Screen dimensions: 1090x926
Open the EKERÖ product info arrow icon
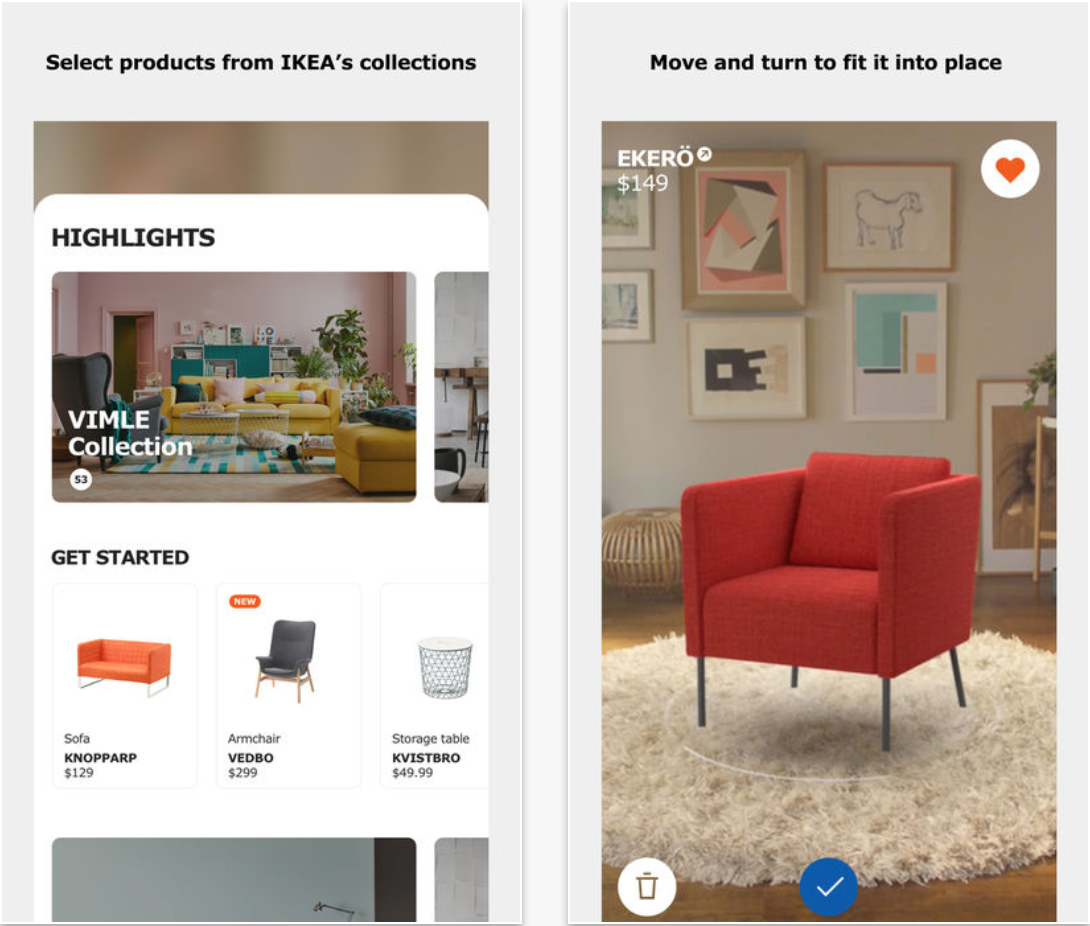coord(704,154)
